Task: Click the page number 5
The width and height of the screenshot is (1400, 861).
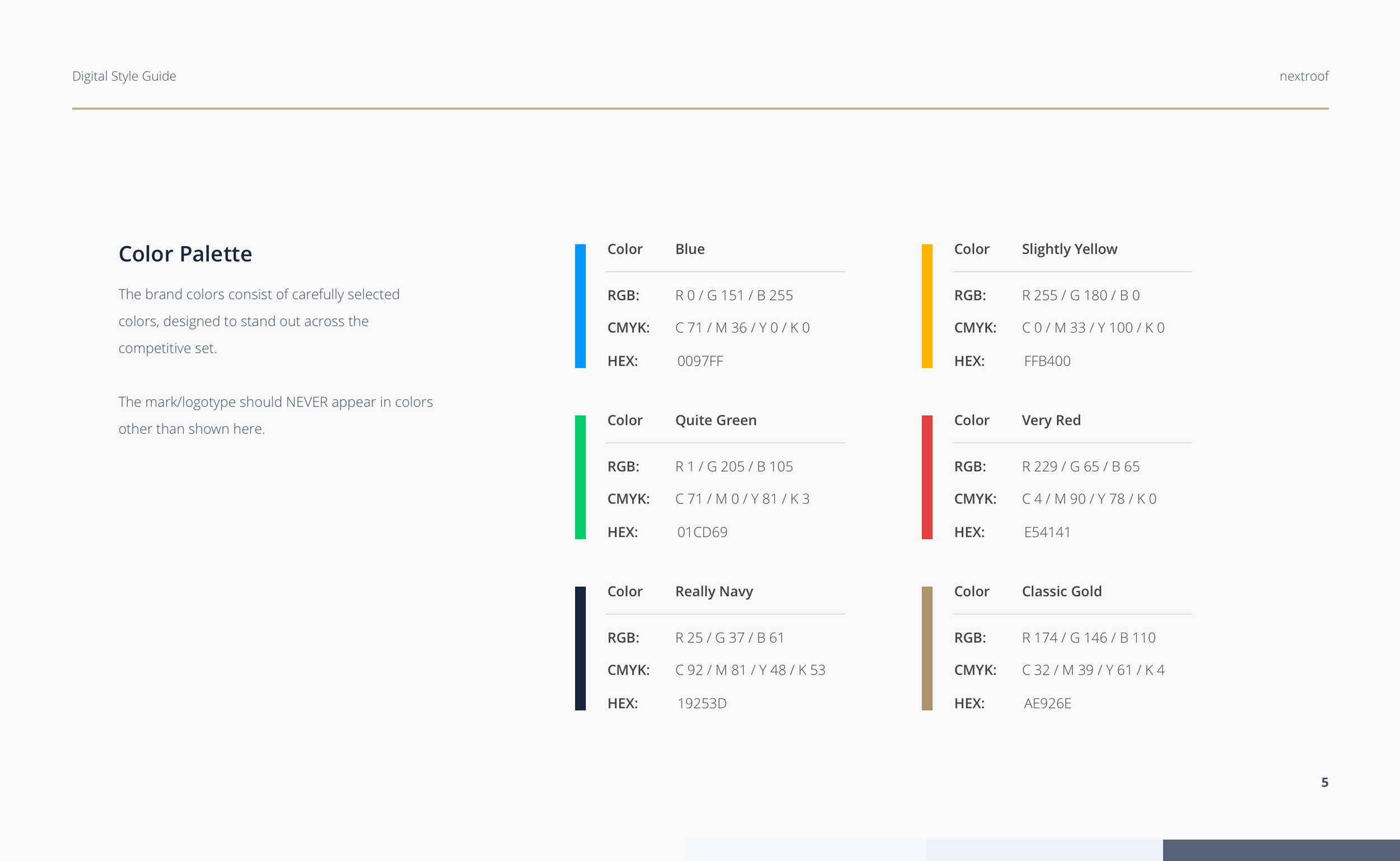Action: point(1324,783)
